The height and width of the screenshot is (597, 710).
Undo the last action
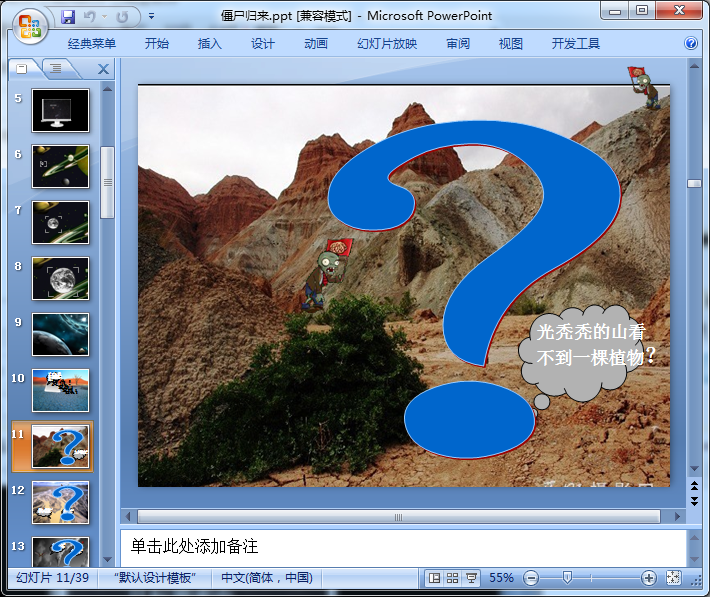pos(90,17)
